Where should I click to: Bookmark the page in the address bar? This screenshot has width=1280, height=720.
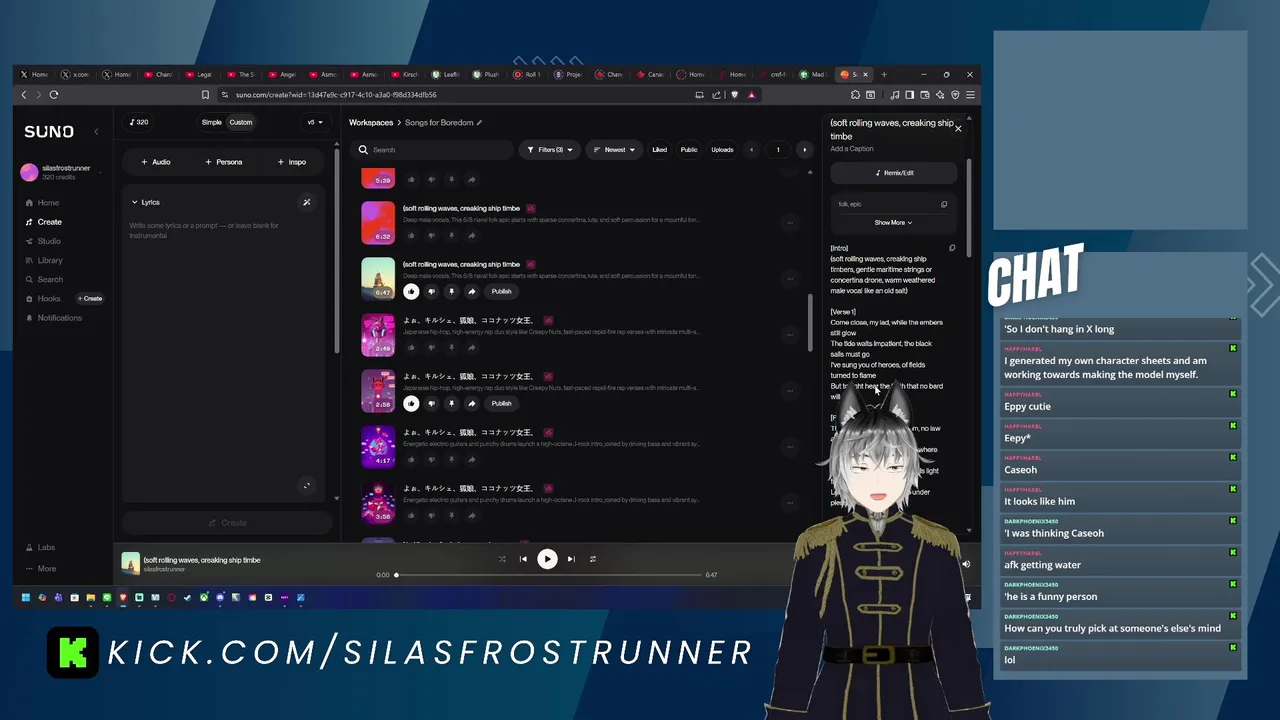coord(205,95)
